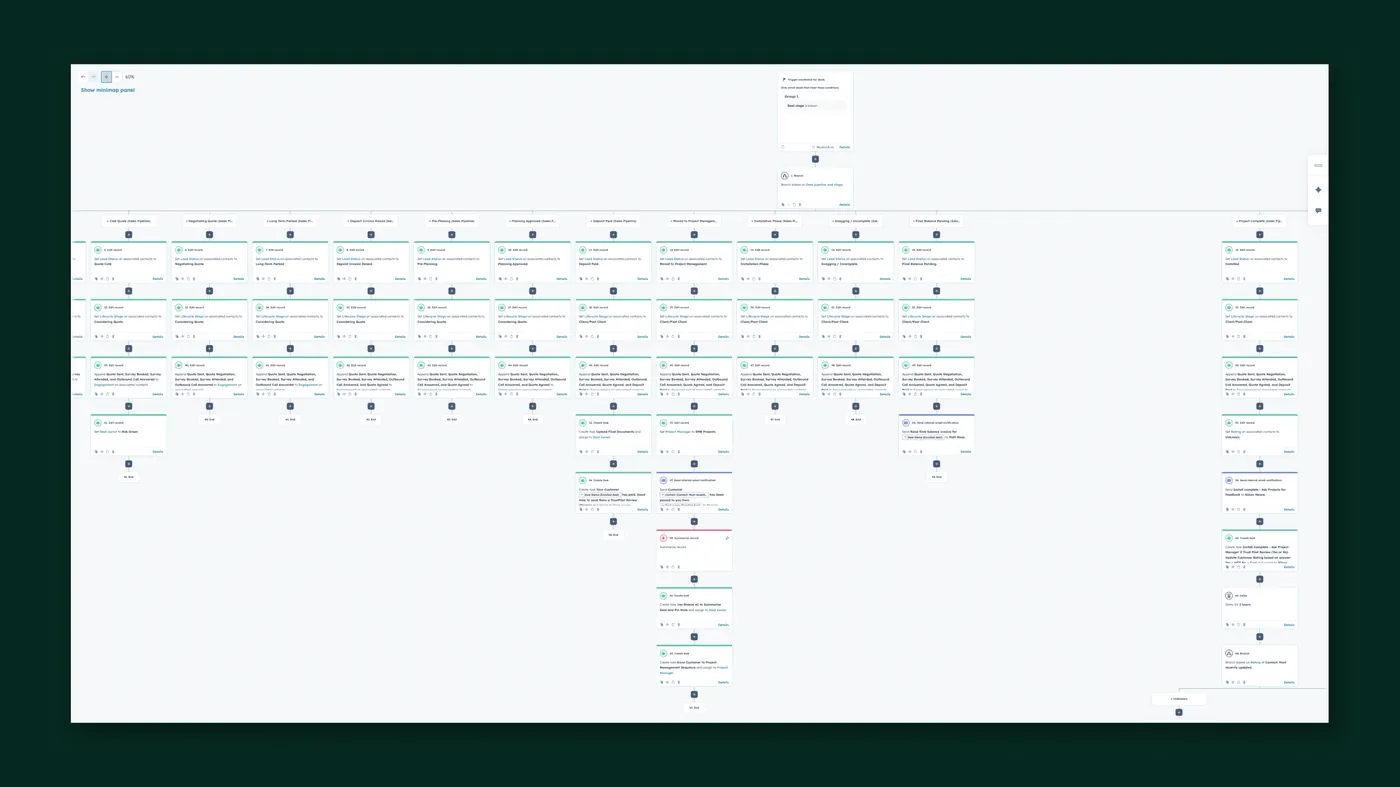The height and width of the screenshot is (787, 1400).
Task: Click email icon on Raise final balance invoice card
Action: pos(906,423)
